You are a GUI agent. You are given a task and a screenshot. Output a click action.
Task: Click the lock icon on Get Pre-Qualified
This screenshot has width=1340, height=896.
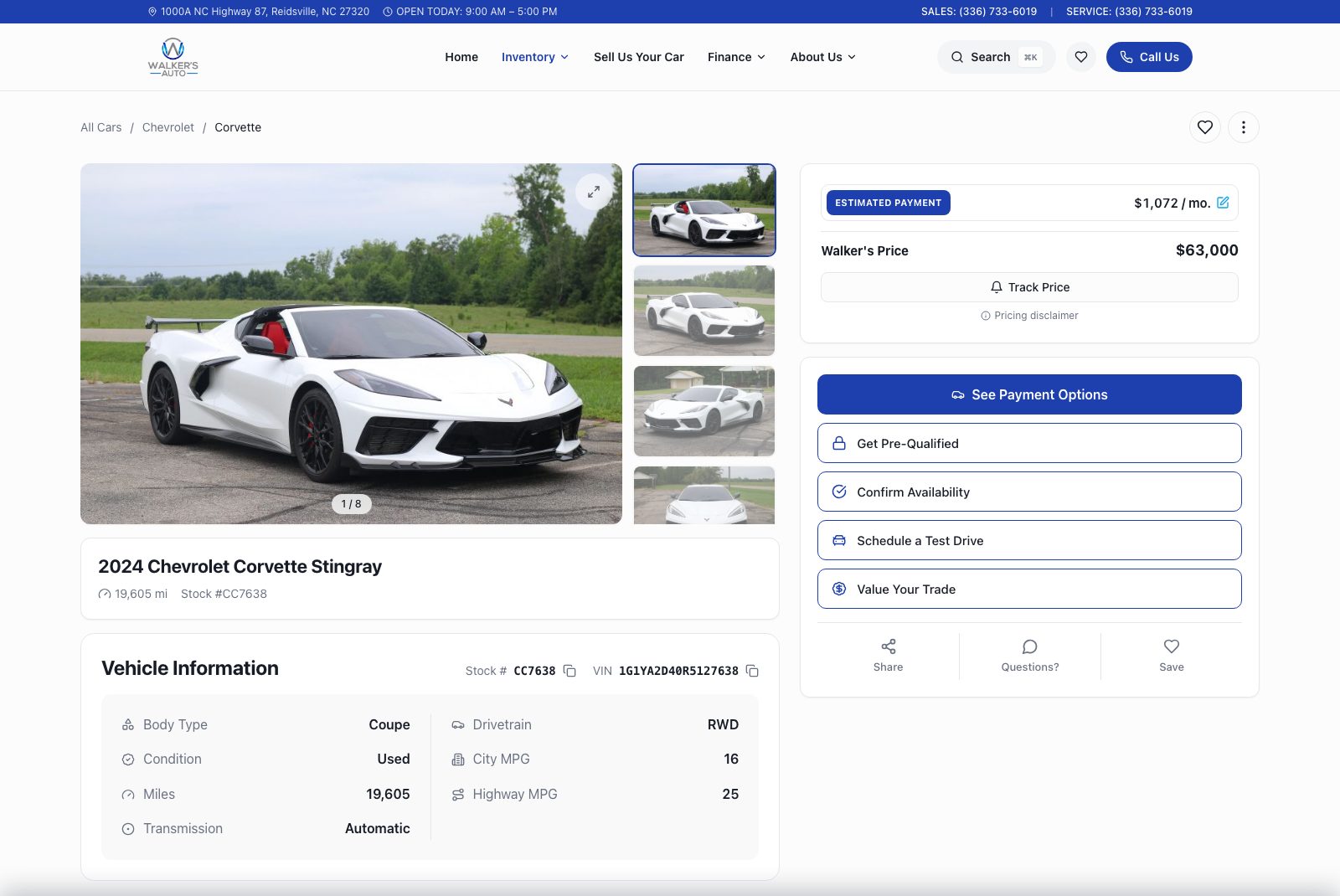[x=839, y=443]
